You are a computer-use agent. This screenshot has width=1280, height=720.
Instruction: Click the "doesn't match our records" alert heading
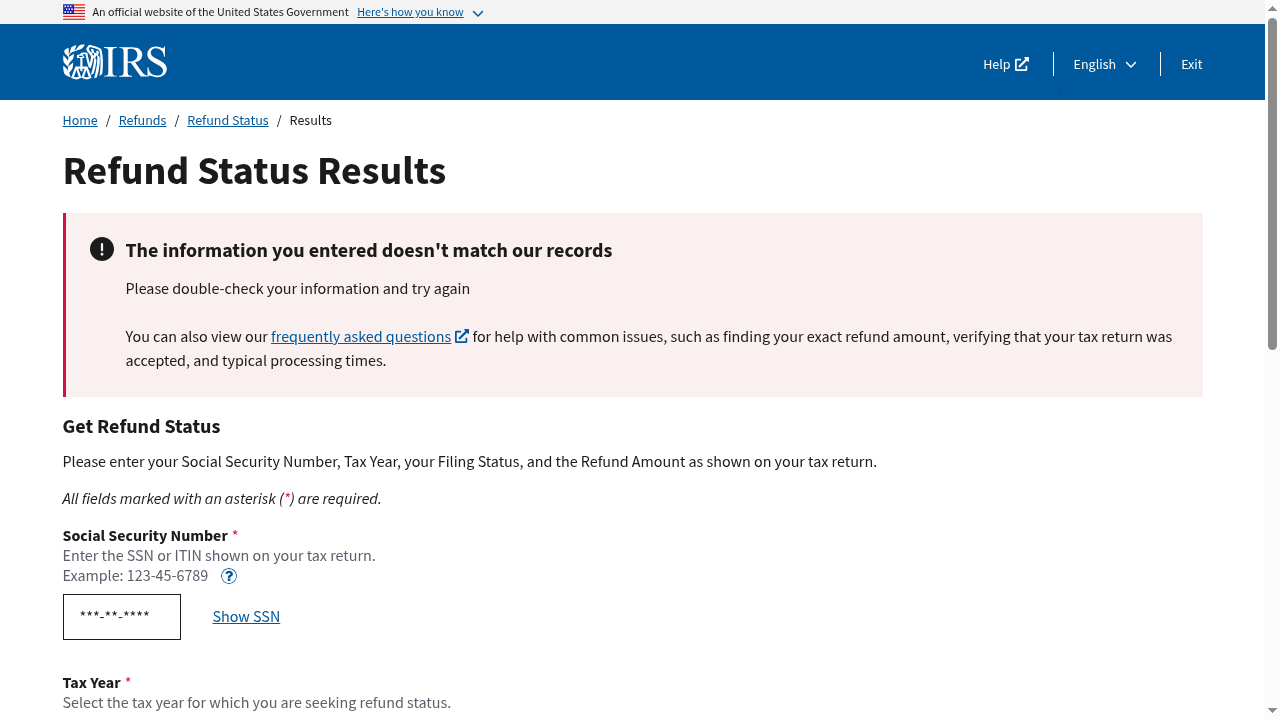click(x=369, y=250)
